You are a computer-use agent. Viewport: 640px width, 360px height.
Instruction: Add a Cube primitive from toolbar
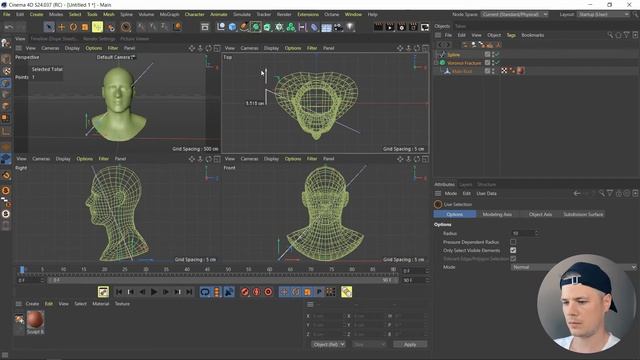click(x=232, y=27)
